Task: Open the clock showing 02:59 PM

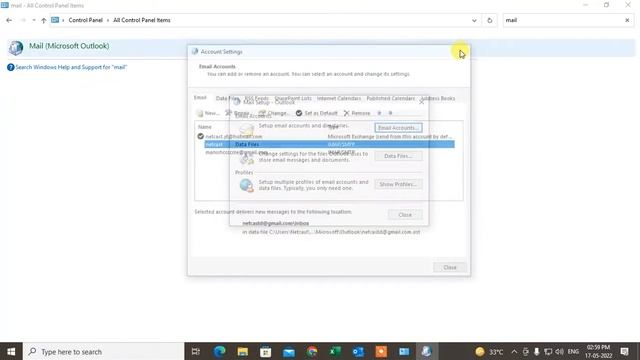Action: click(x=598, y=351)
